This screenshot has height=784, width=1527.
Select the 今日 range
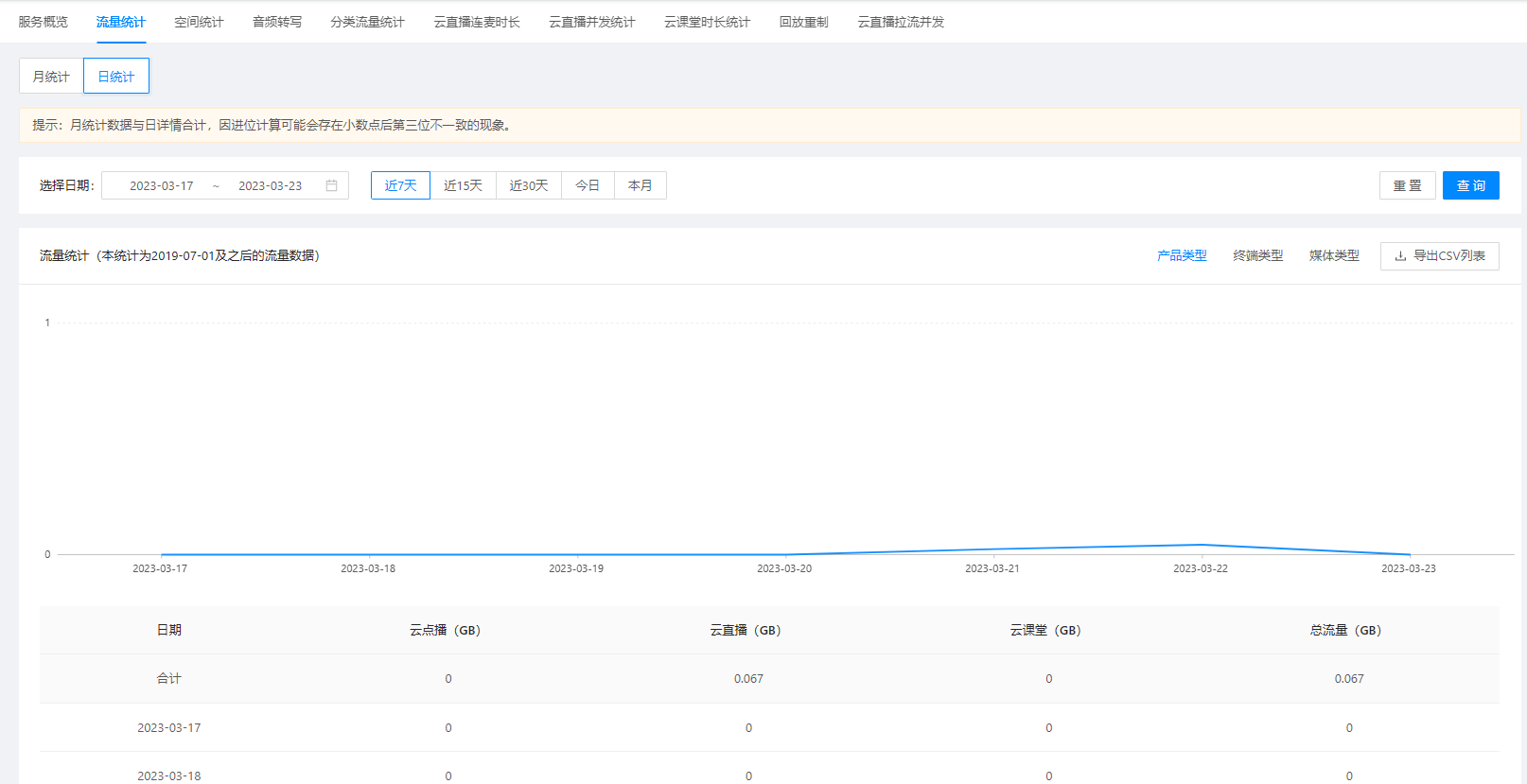[x=588, y=185]
